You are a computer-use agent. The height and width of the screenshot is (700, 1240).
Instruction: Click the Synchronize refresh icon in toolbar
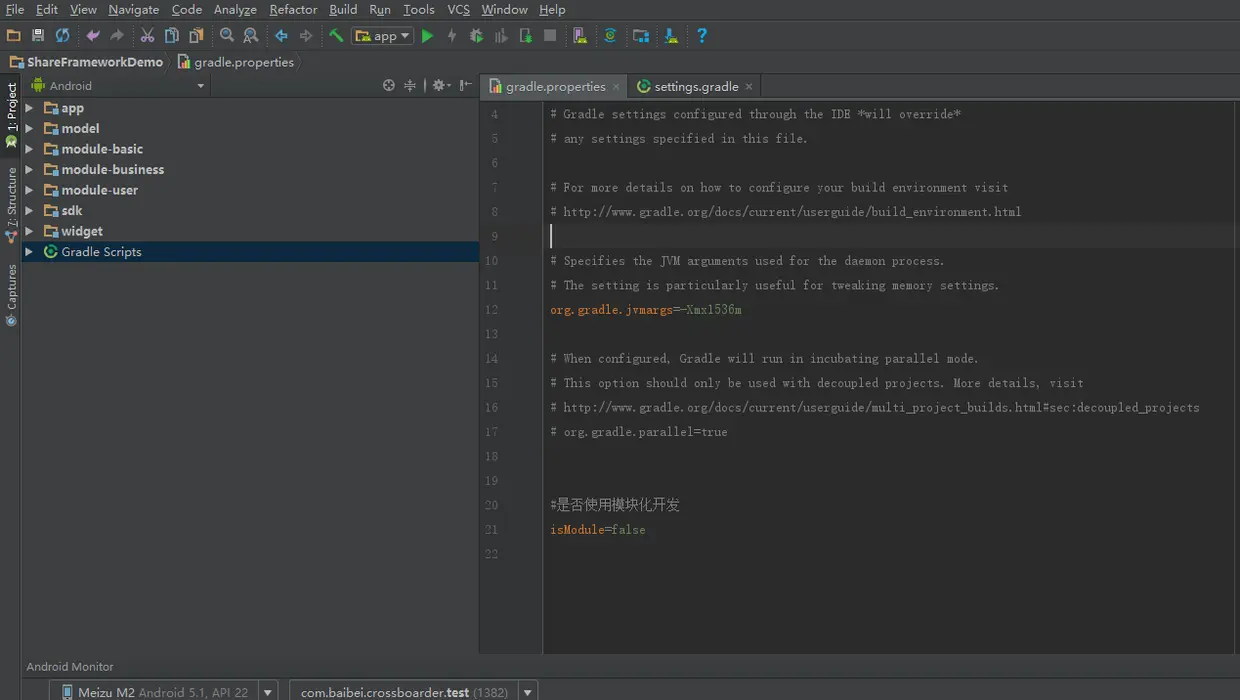pyautogui.click(x=62, y=36)
